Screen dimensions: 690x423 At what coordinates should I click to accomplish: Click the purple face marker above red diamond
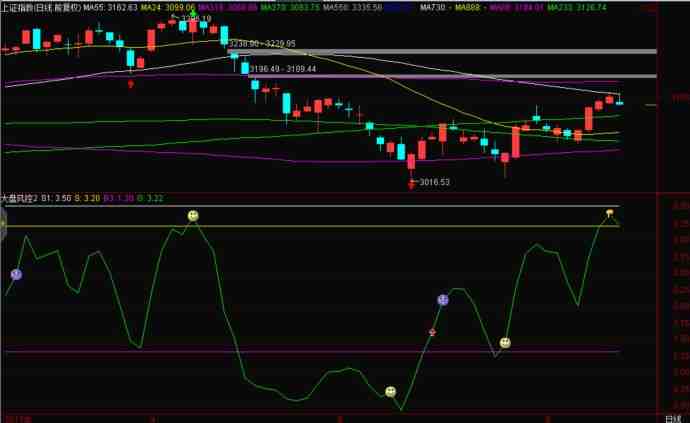coord(443,300)
